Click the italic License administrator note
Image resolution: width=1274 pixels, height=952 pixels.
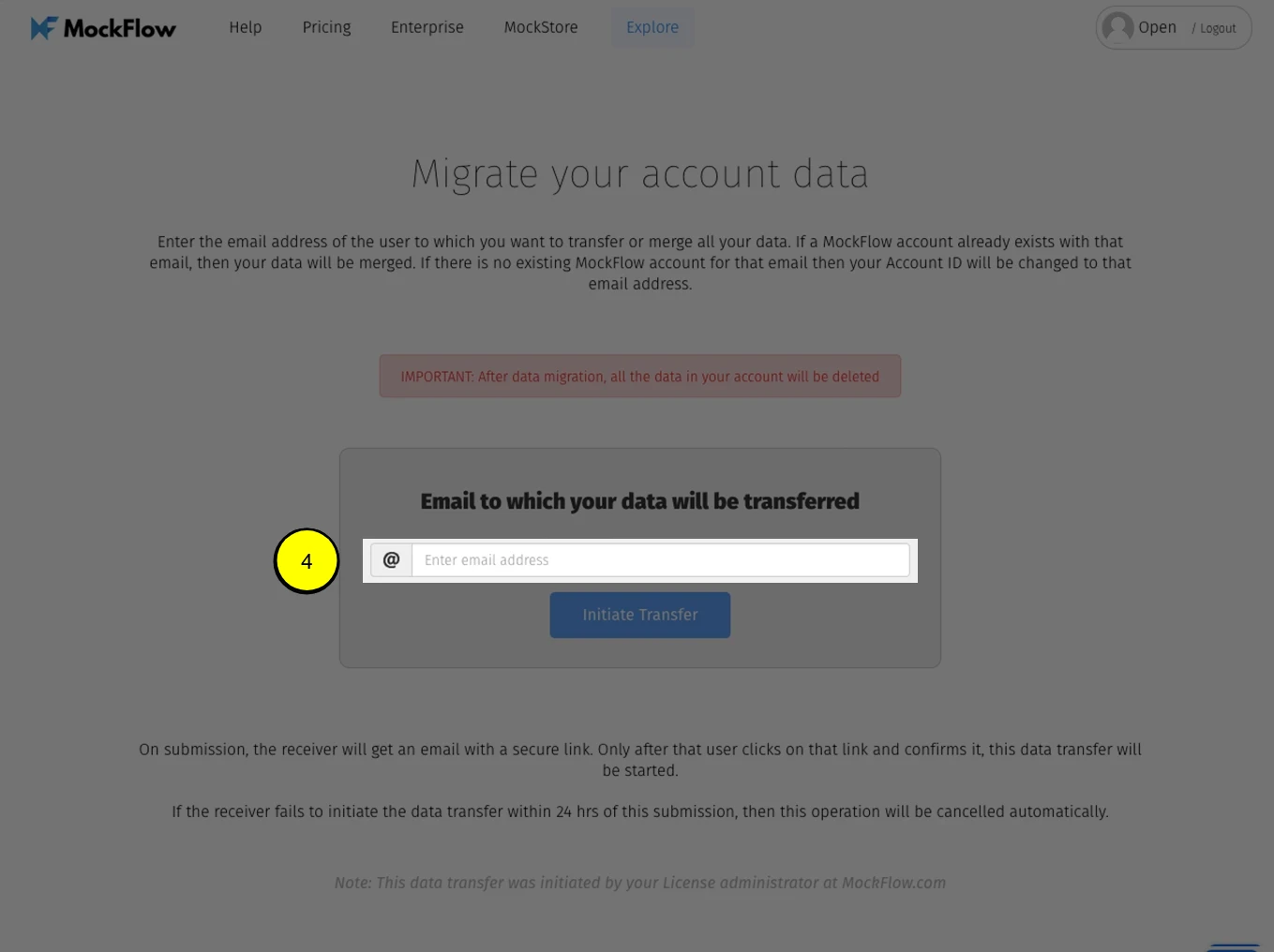click(640, 883)
